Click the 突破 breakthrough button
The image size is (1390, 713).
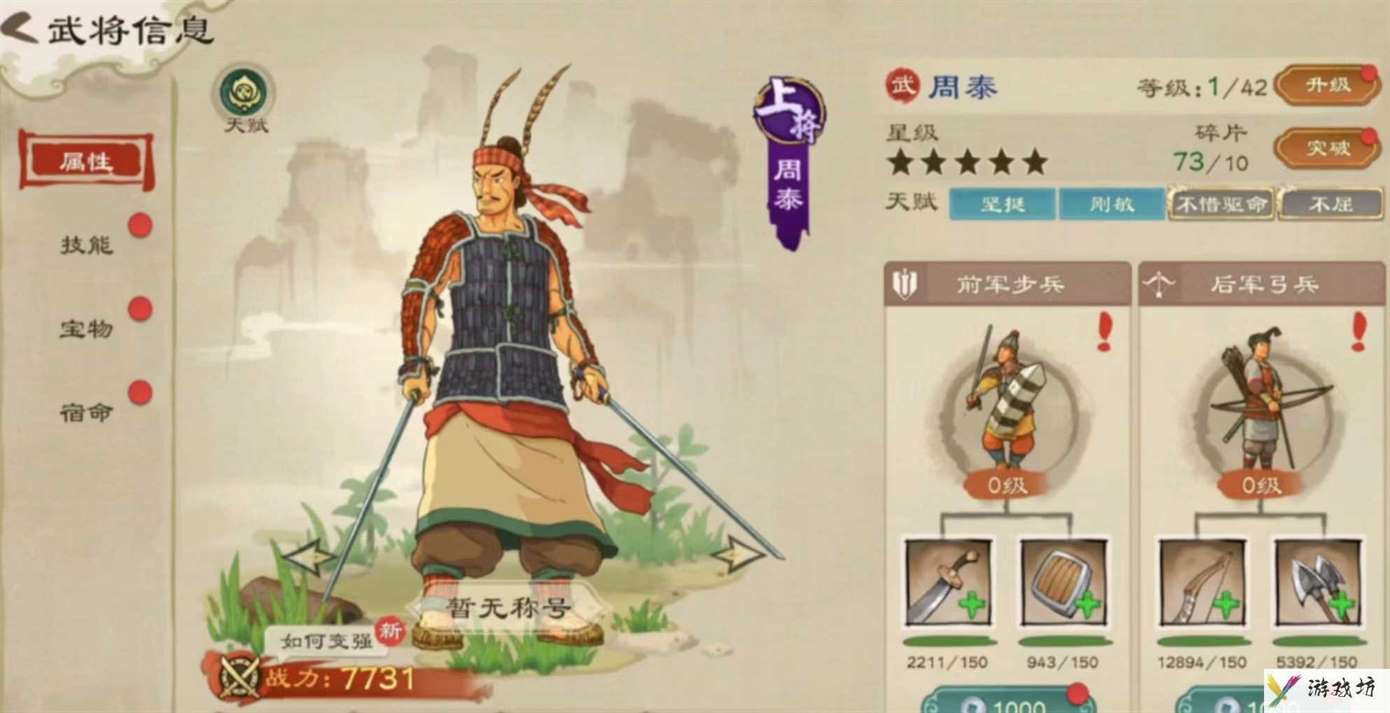[x=1327, y=149]
